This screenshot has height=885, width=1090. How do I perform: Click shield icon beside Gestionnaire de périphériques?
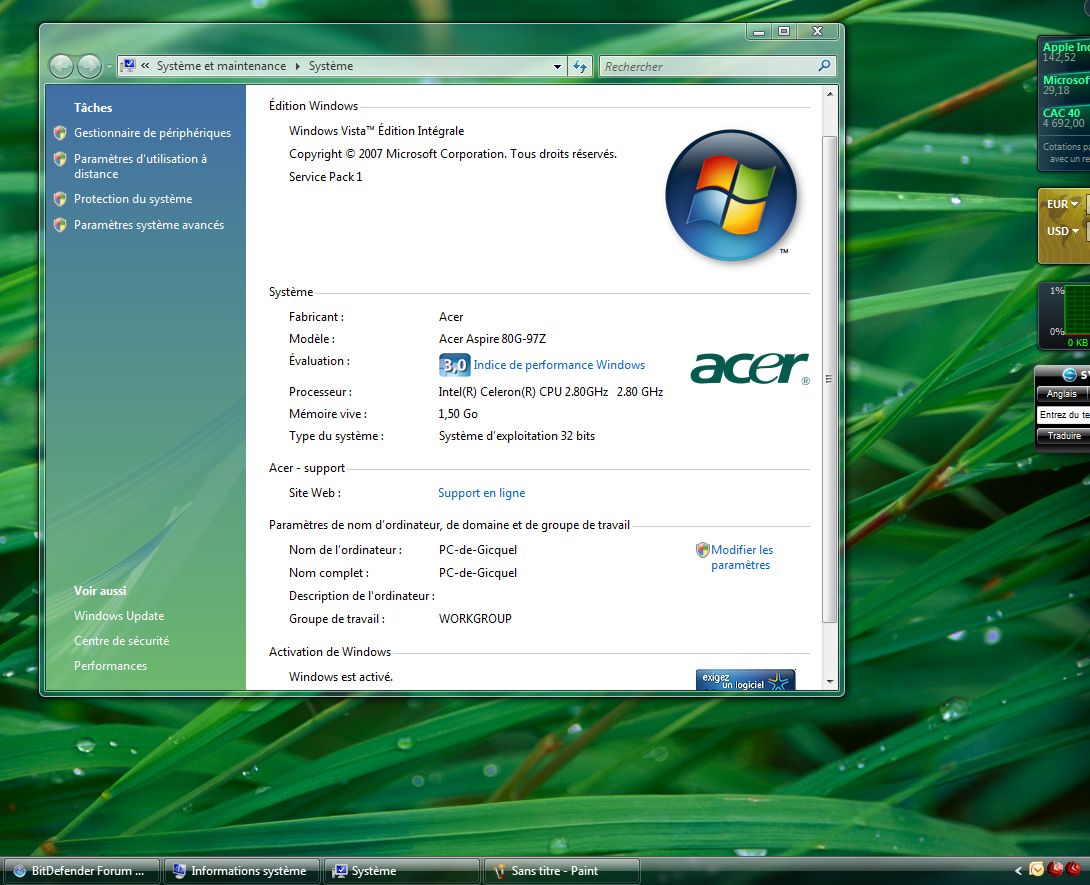tap(60, 133)
